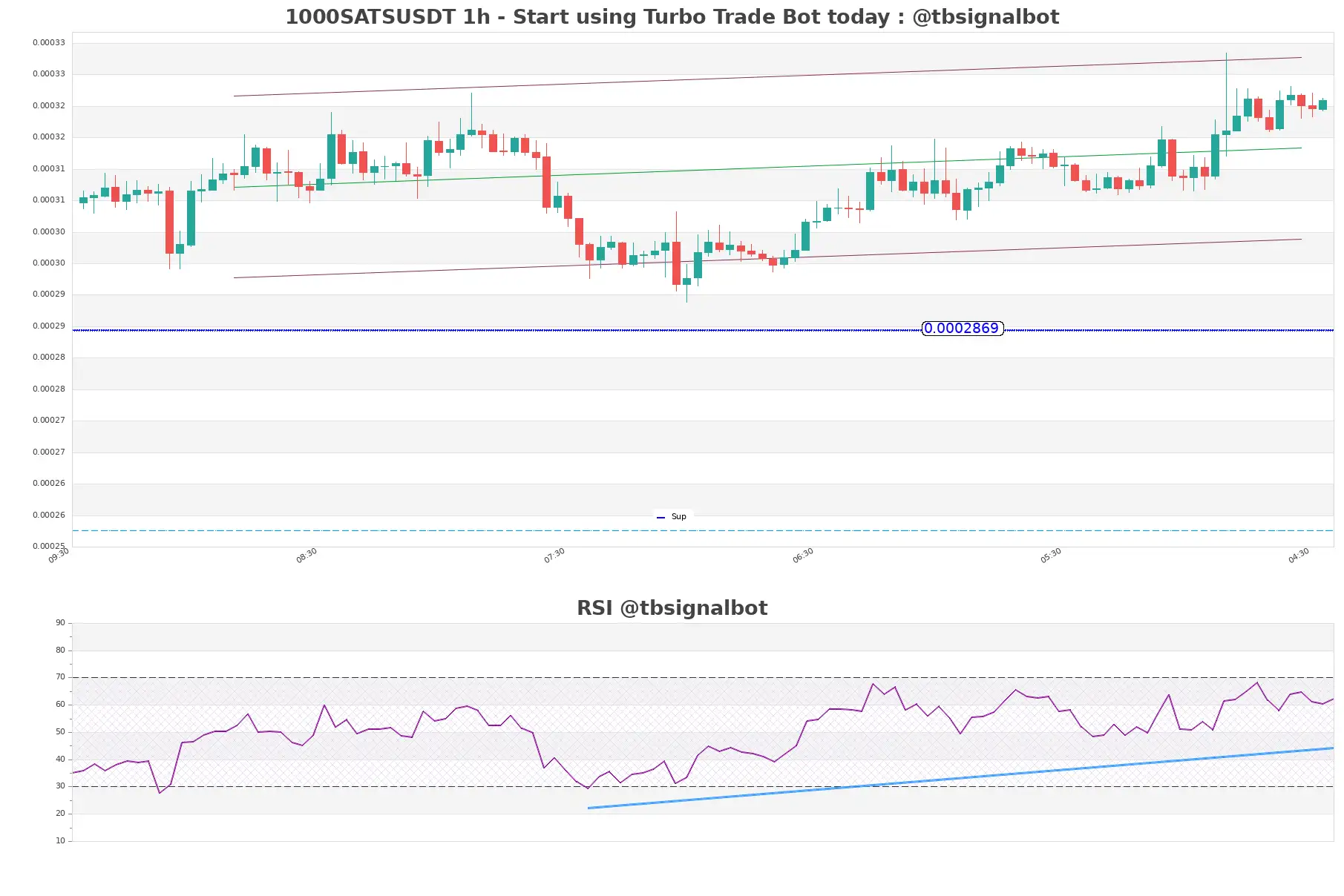Click the green channel midline on price chart

(x=767, y=168)
